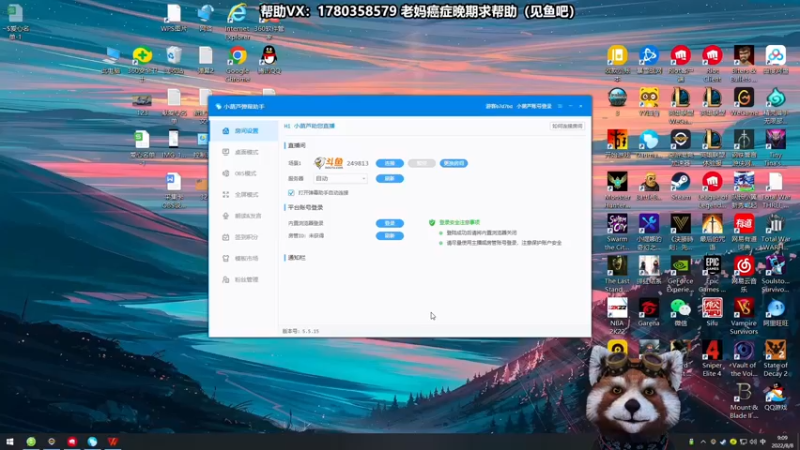
Task: Click refresh button next to server dropdown
Action: click(390, 179)
